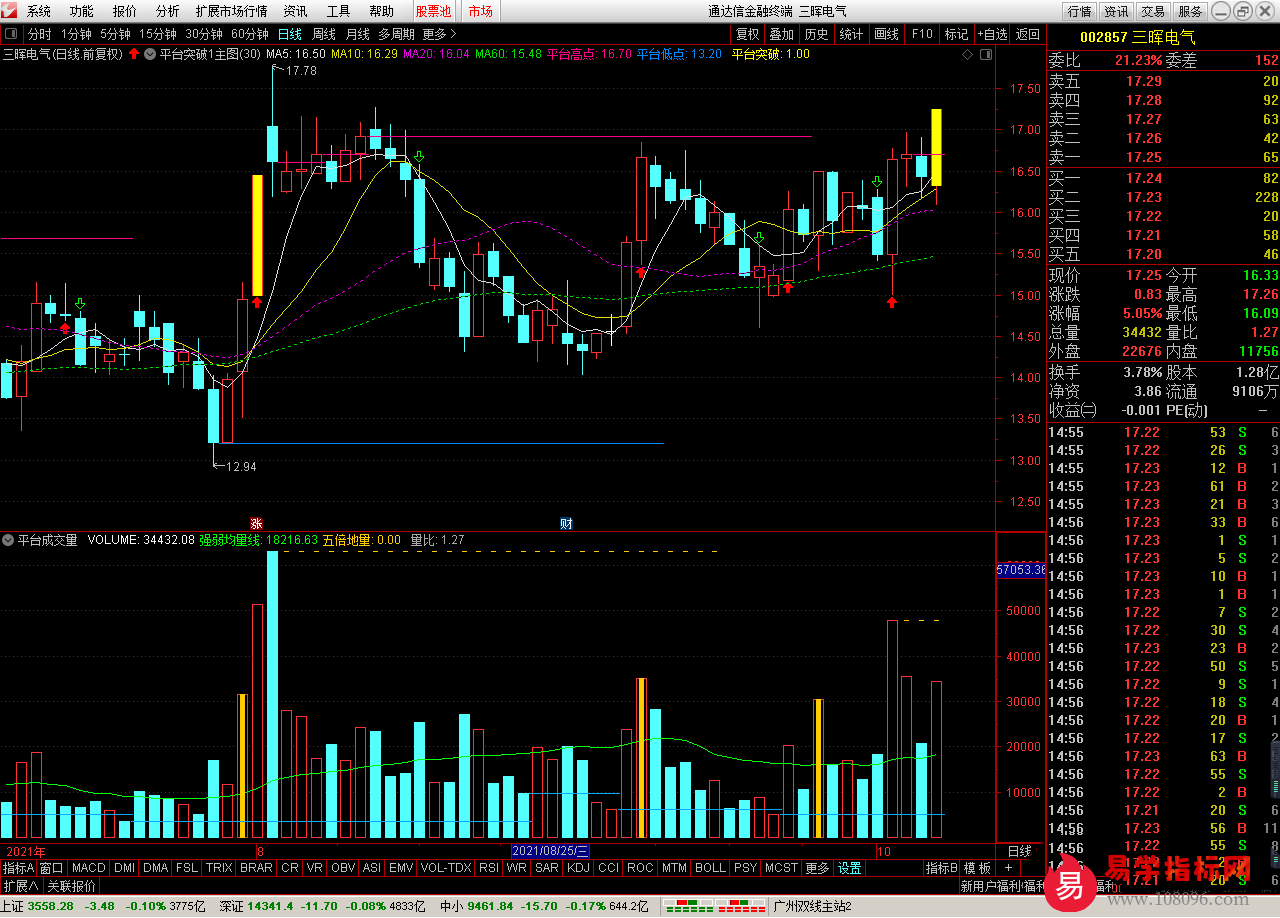The width and height of the screenshot is (1280, 918).
Task: Switch to 指标A tab
Action: (18, 868)
